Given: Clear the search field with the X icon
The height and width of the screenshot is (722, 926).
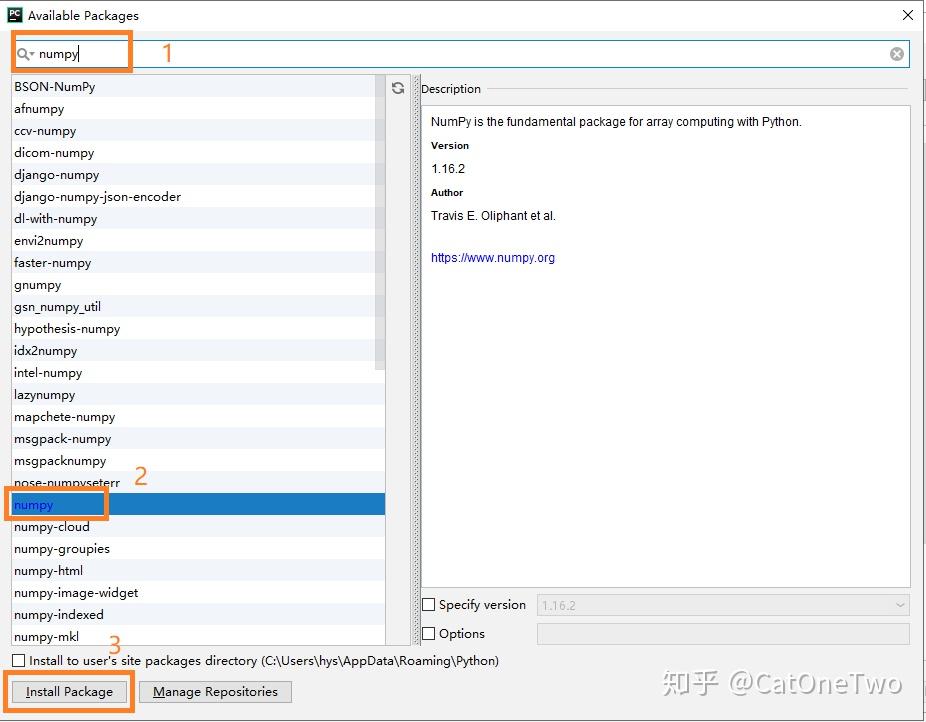Looking at the screenshot, I should click(896, 54).
